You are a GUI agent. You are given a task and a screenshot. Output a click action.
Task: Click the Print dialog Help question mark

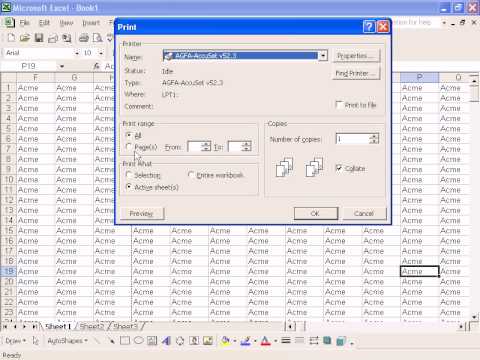[369, 27]
